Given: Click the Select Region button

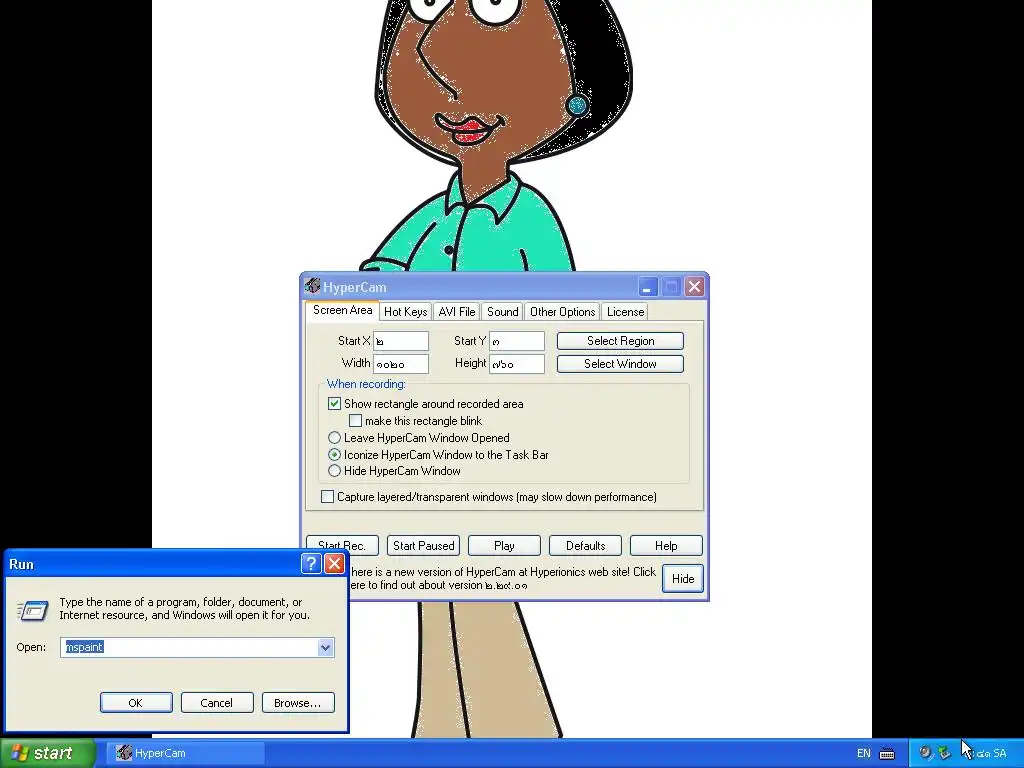Looking at the screenshot, I should click(x=620, y=341).
